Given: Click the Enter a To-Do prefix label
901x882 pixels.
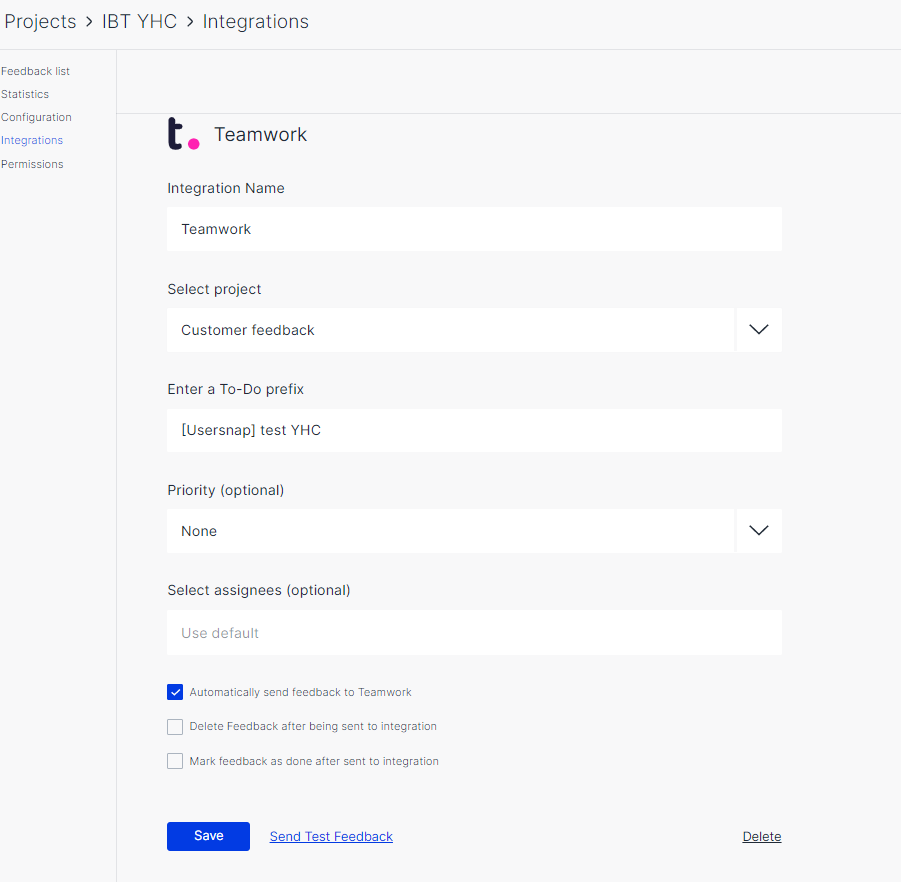Looking at the screenshot, I should 236,390.
